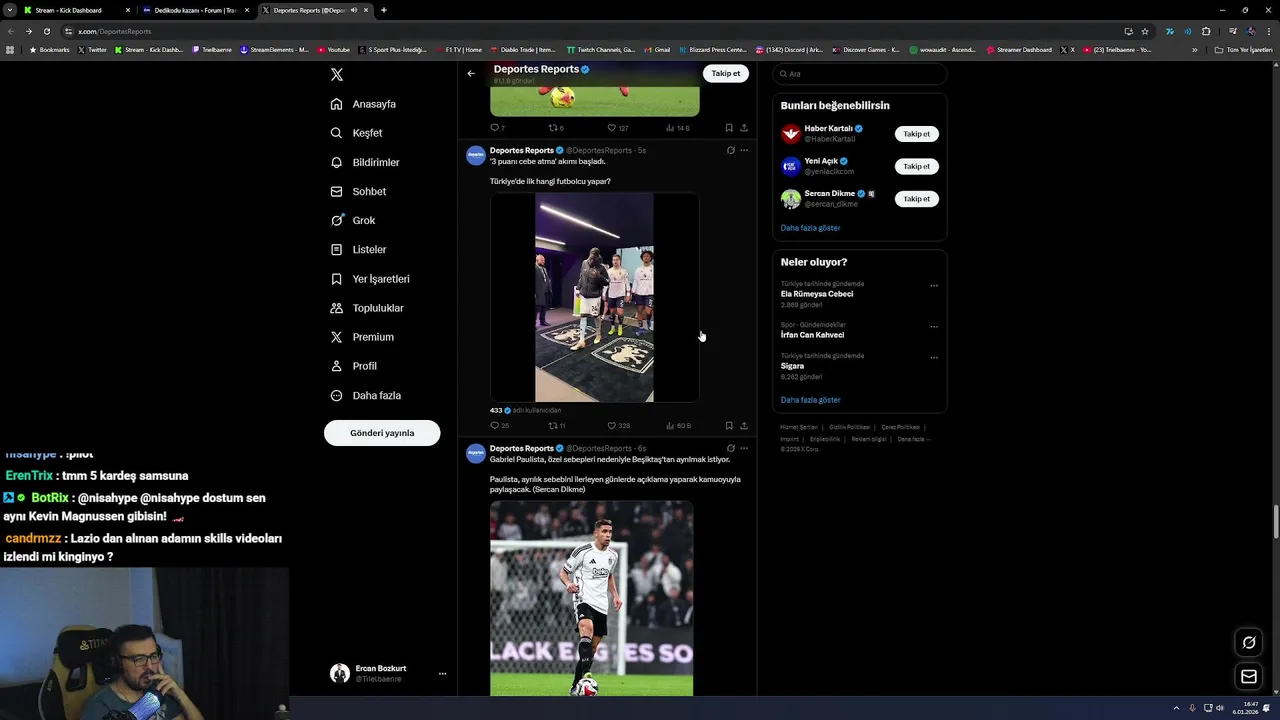Open Premium in the sidebar
Image resolution: width=1280 pixels, height=720 pixels.
[363, 337]
